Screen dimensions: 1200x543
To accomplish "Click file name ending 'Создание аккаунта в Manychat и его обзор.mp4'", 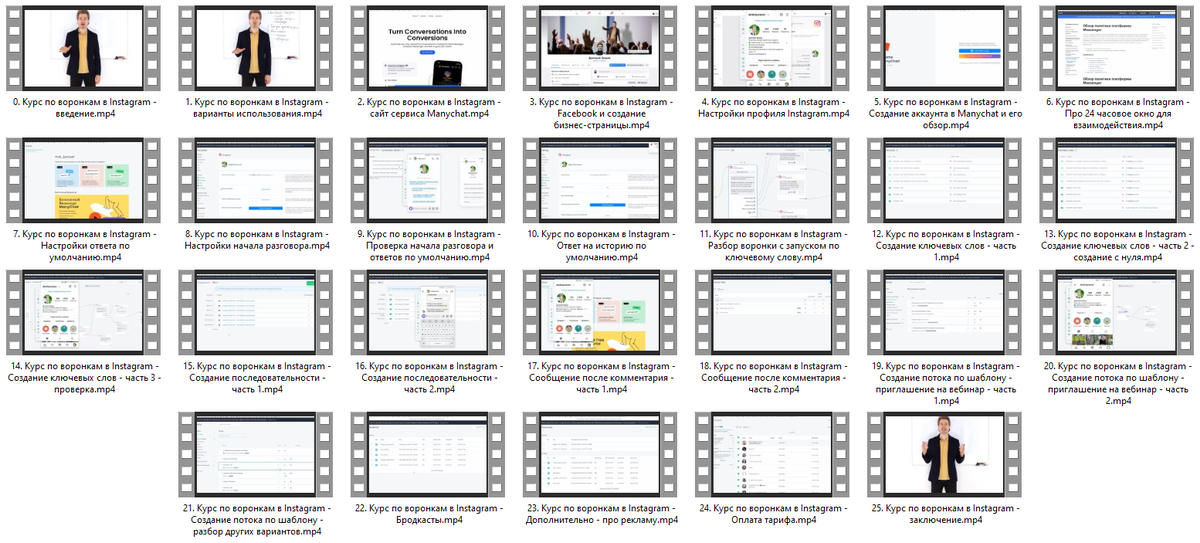I will pos(944,114).
